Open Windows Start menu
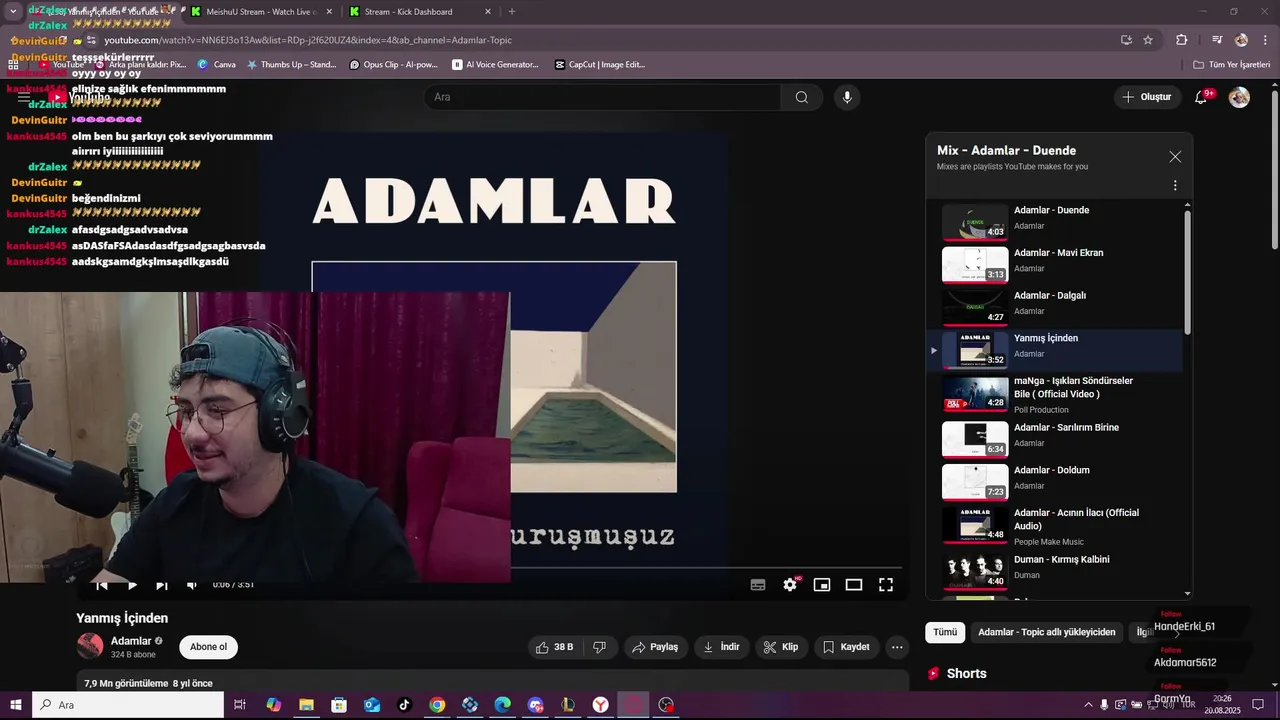 tap(15, 705)
